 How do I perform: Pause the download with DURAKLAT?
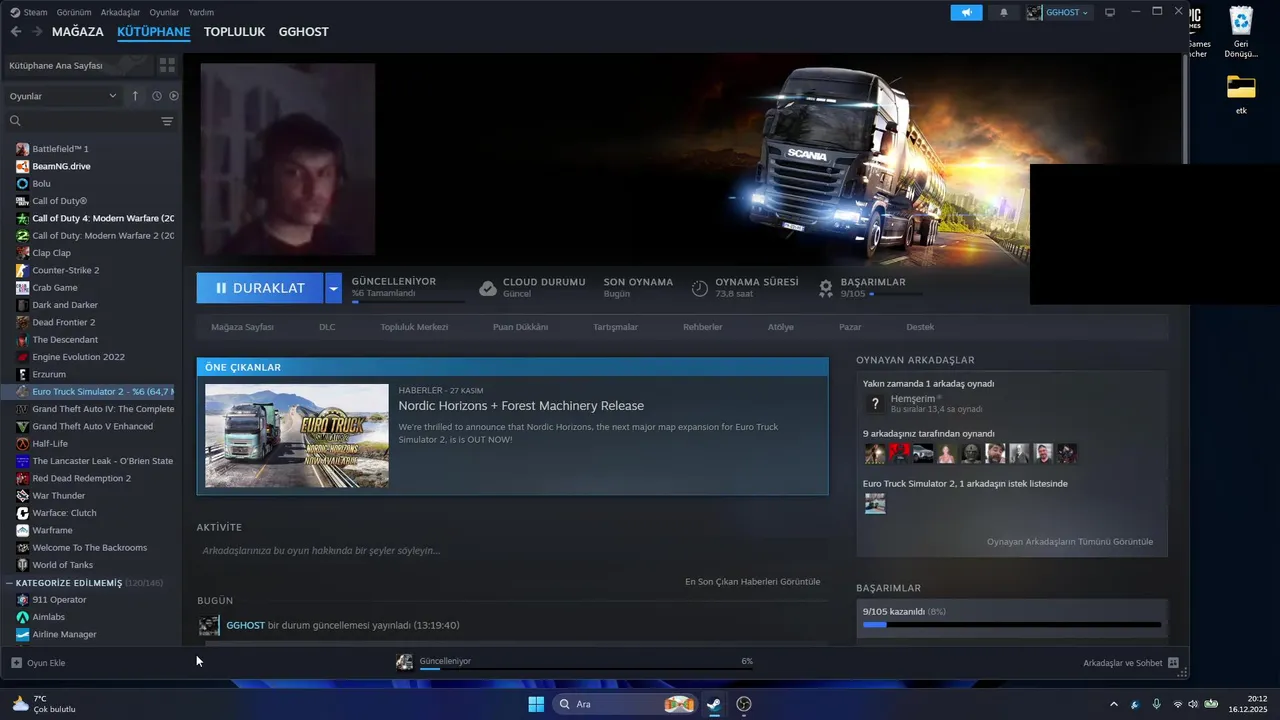point(260,288)
